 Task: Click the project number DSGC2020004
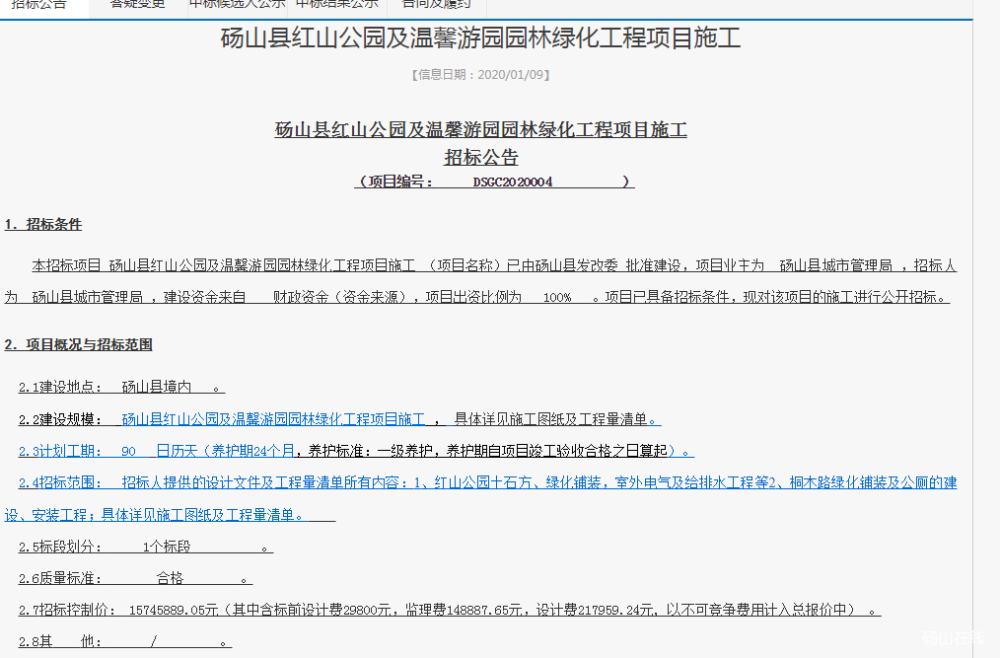click(x=512, y=182)
